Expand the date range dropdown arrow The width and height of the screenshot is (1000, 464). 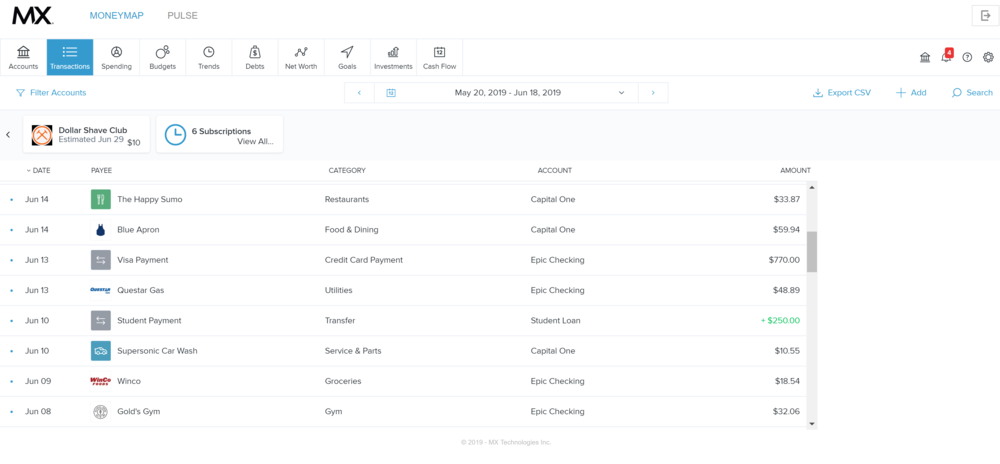click(x=621, y=92)
